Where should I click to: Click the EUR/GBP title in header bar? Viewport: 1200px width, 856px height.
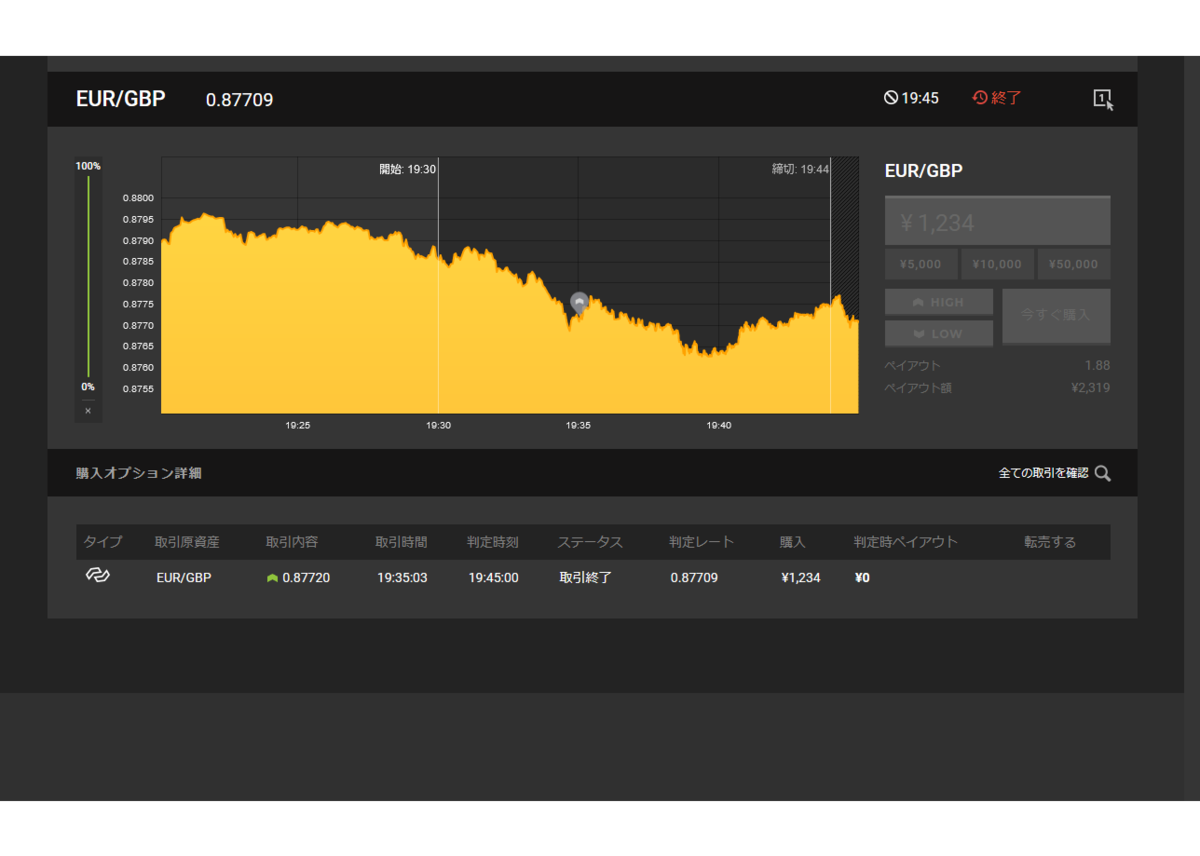click(120, 99)
